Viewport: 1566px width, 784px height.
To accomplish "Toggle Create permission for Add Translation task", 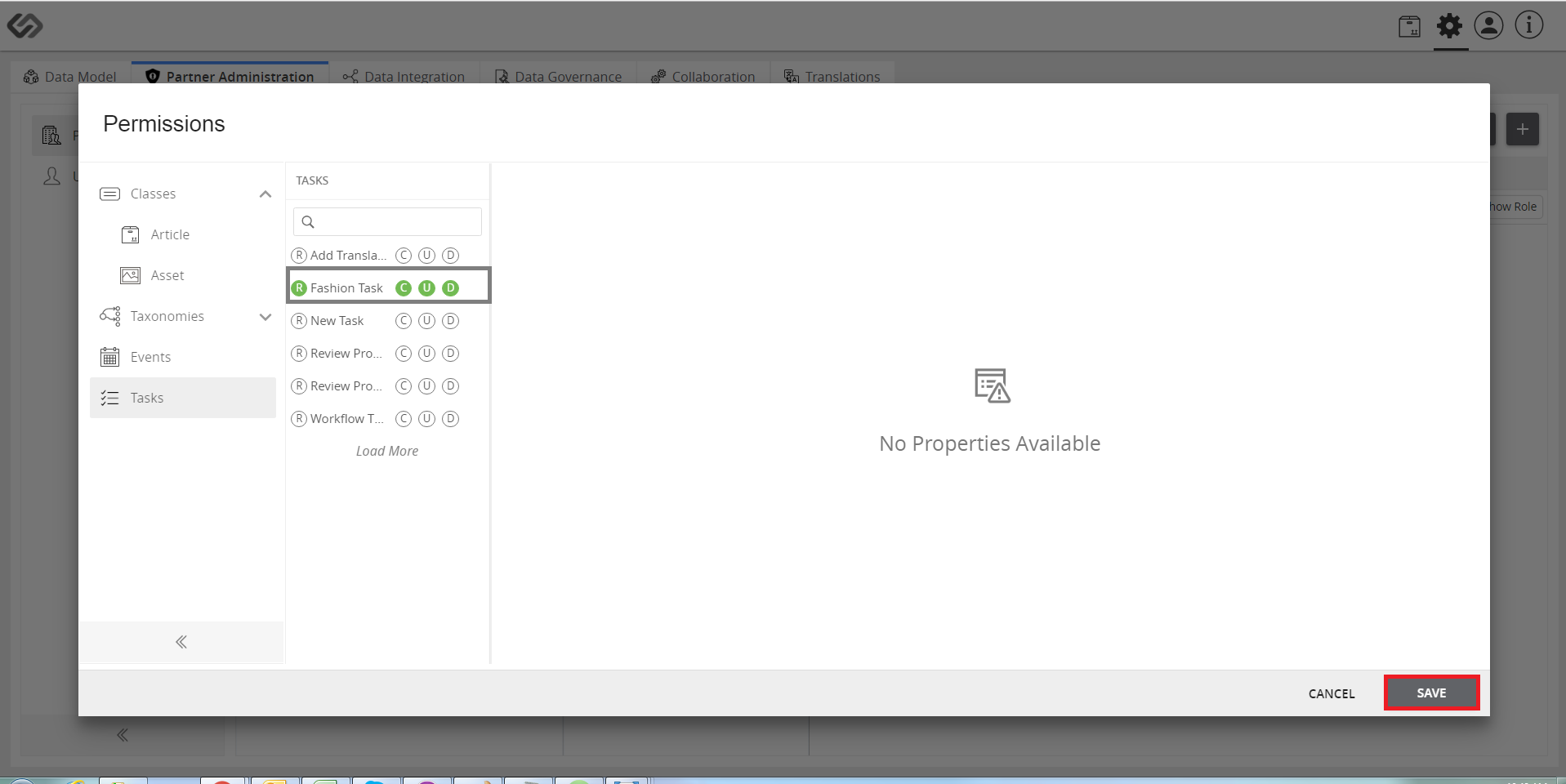I will tap(404, 256).
